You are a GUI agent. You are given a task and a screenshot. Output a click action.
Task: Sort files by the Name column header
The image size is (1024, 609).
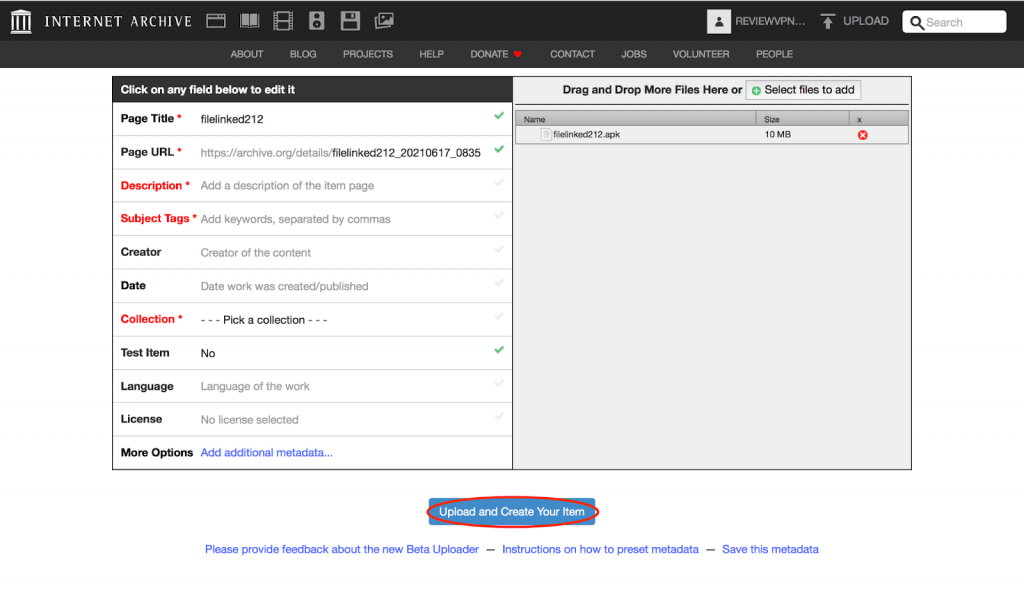[635, 119]
